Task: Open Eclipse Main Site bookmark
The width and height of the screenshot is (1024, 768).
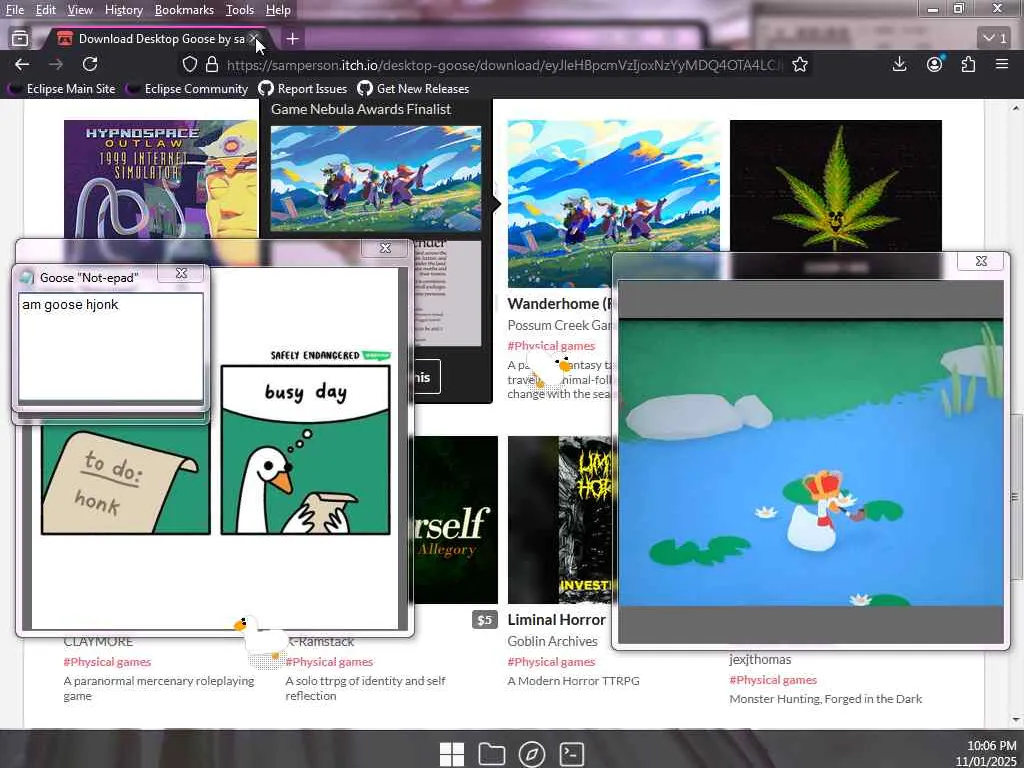Action: click(63, 89)
